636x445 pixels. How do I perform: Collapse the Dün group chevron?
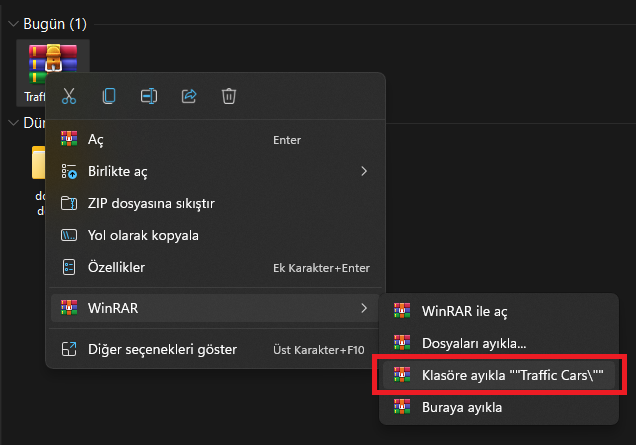(x=13, y=123)
